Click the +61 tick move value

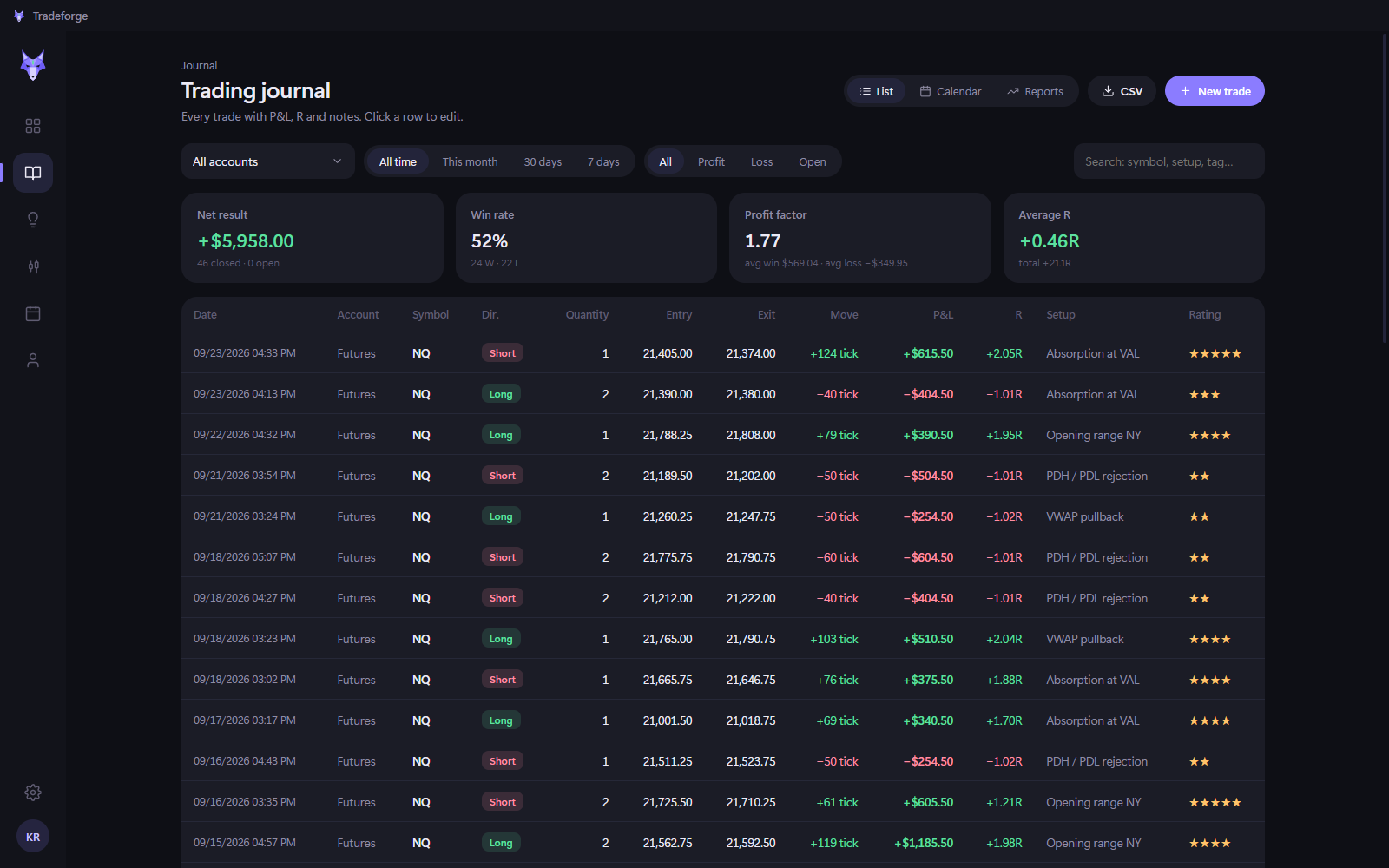coord(837,802)
